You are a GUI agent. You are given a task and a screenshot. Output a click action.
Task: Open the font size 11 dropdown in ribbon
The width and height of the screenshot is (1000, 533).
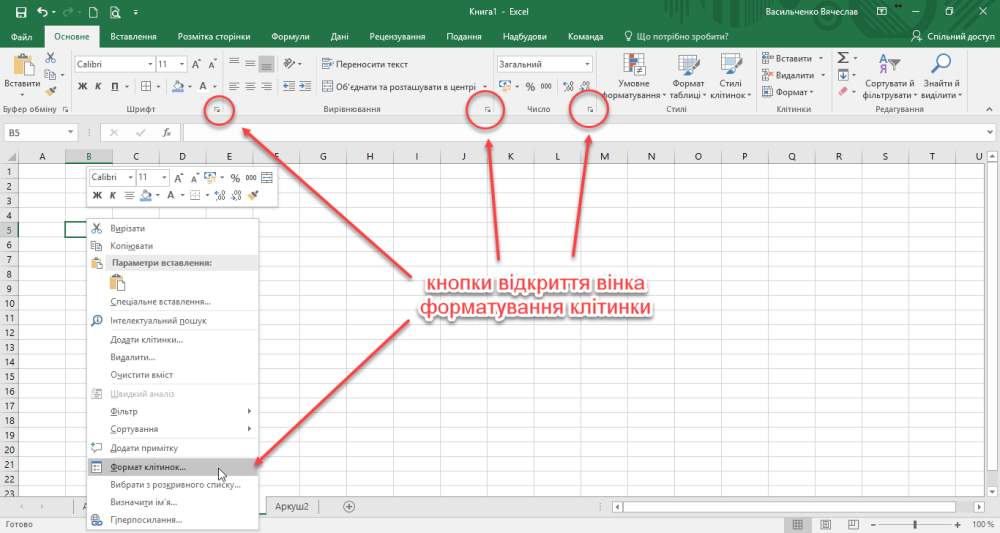click(182, 64)
